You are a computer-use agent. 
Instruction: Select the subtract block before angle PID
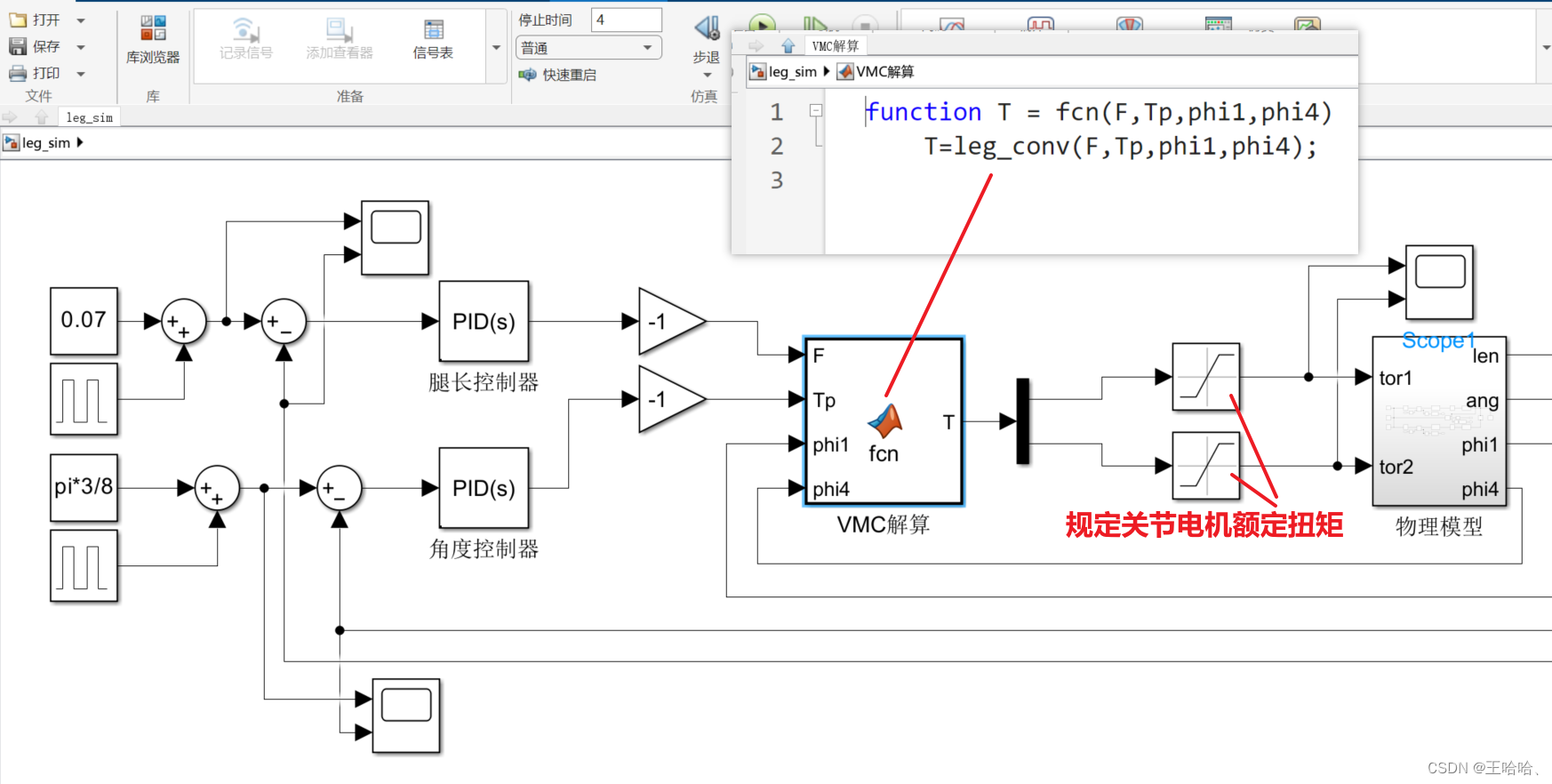pyautogui.click(x=339, y=488)
